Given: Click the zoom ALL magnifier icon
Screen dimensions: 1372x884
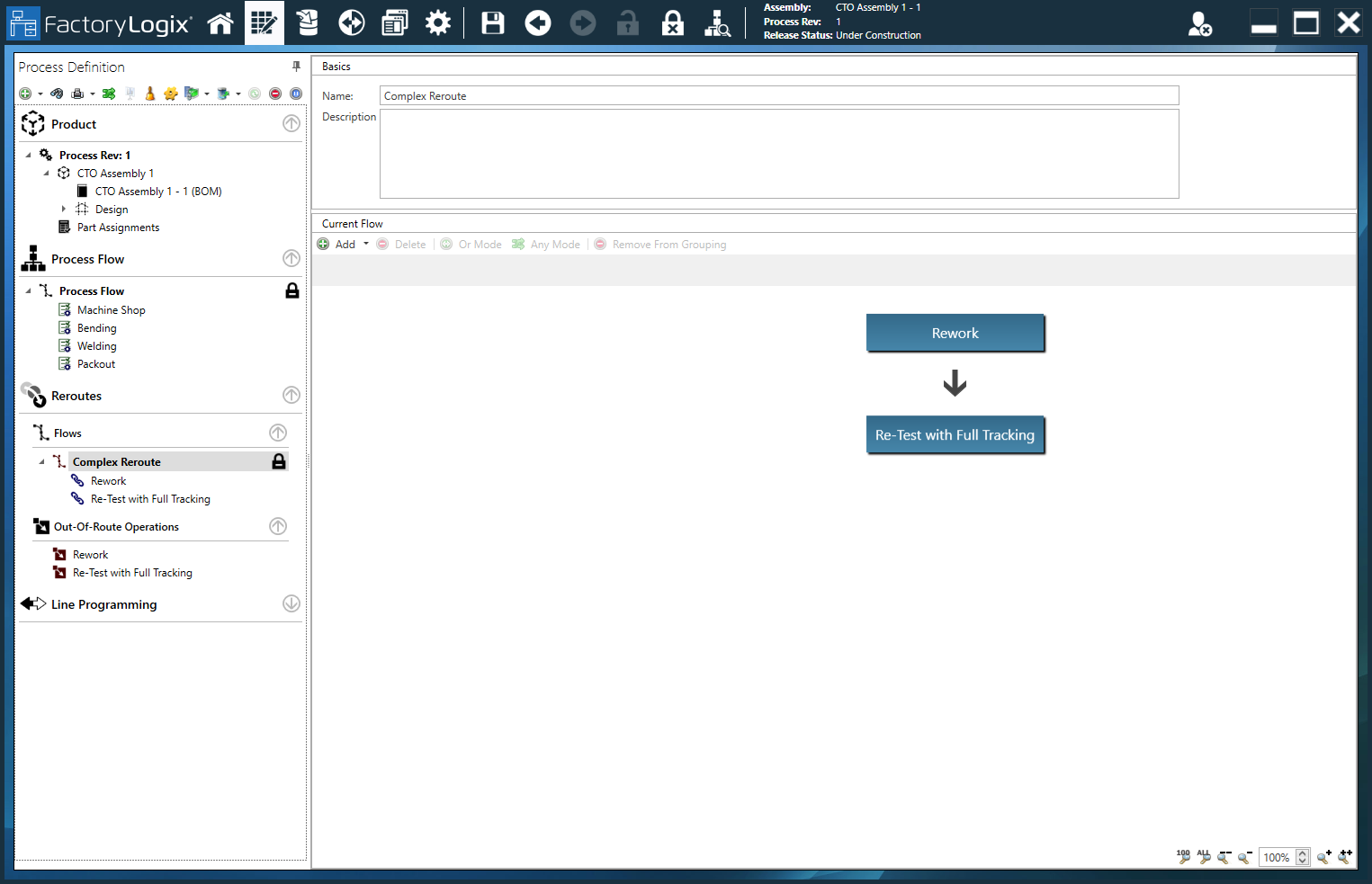Looking at the screenshot, I should coord(1204,857).
